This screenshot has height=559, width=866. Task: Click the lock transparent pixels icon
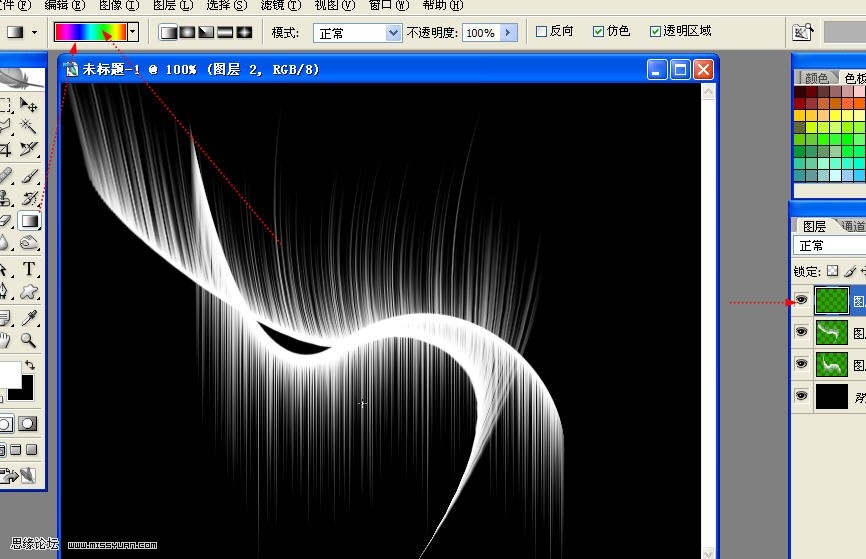click(x=832, y=271)
